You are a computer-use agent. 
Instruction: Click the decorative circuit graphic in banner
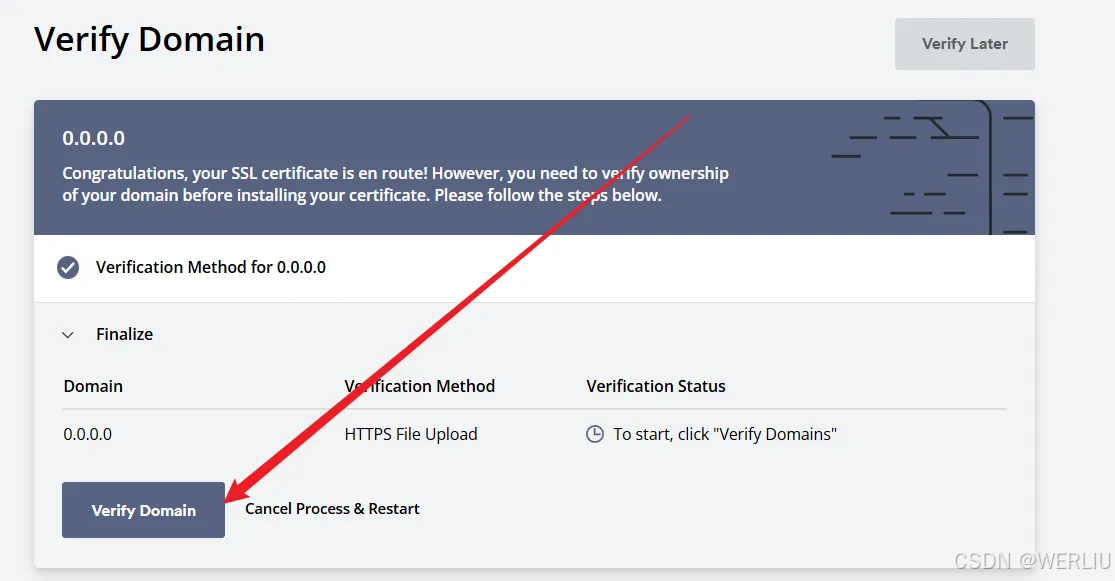[x=932, y=168]
